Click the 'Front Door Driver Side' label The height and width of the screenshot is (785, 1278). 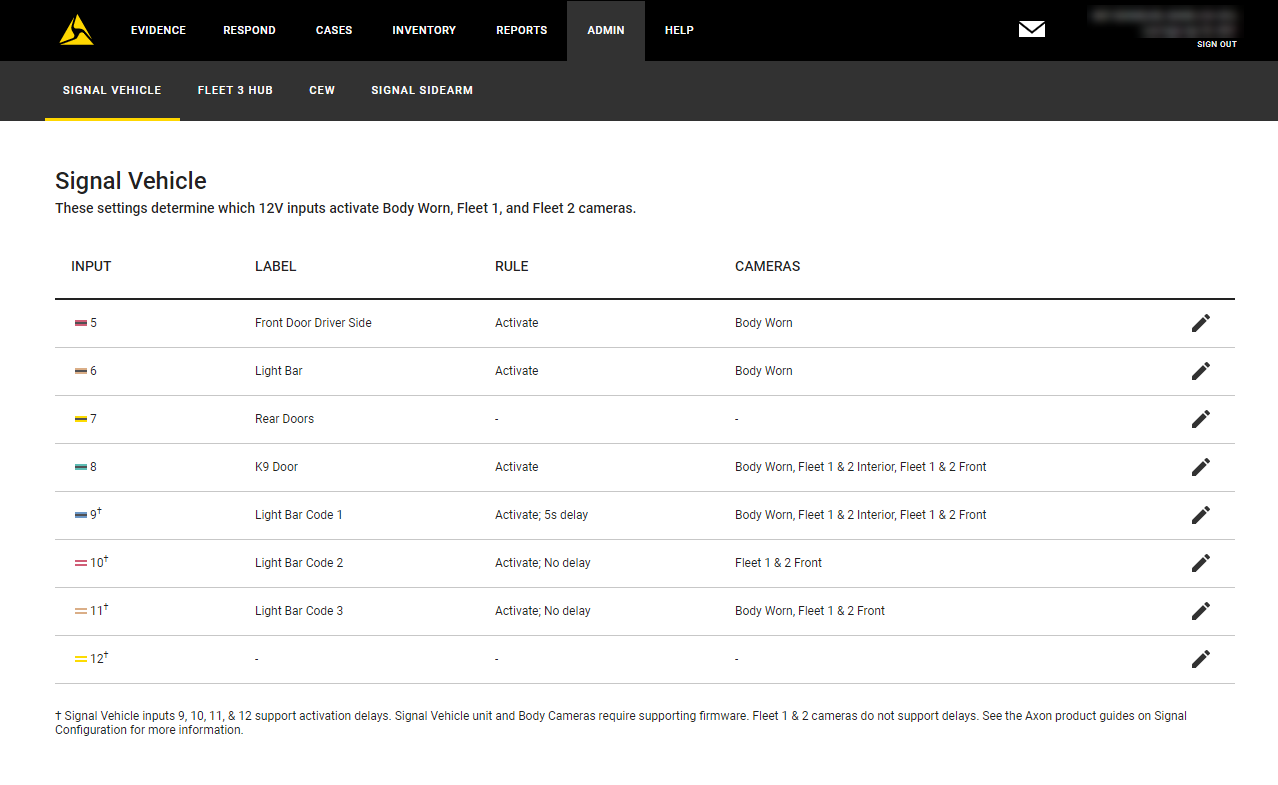pyautogui.click(x=313, y=323)
